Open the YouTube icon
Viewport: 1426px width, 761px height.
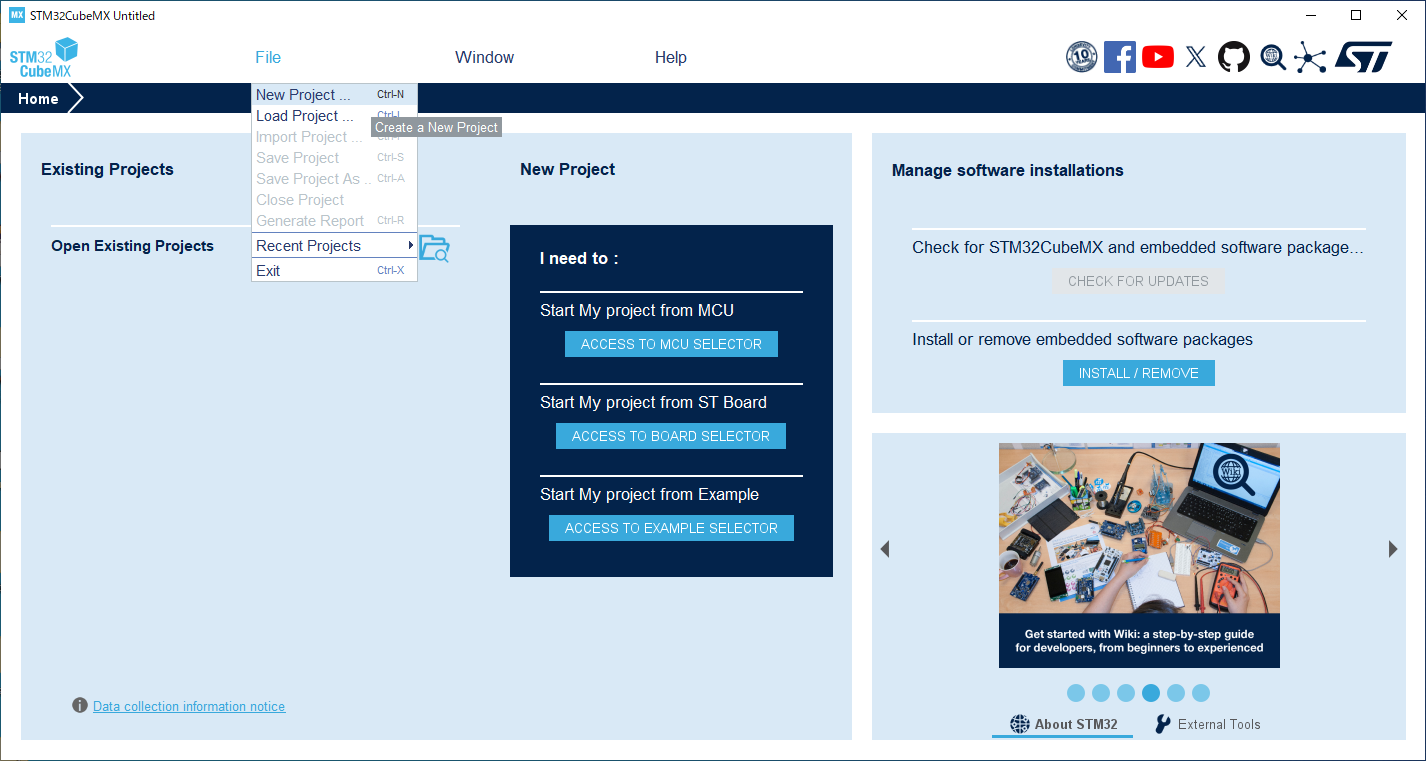point(1158,57)
